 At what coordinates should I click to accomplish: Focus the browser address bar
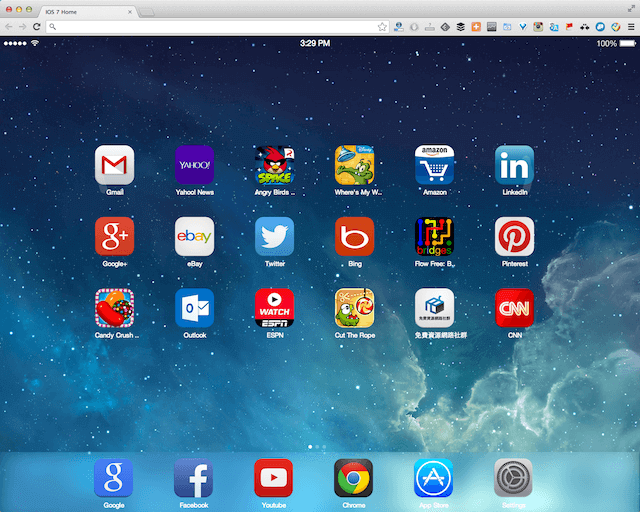[216, 27]
